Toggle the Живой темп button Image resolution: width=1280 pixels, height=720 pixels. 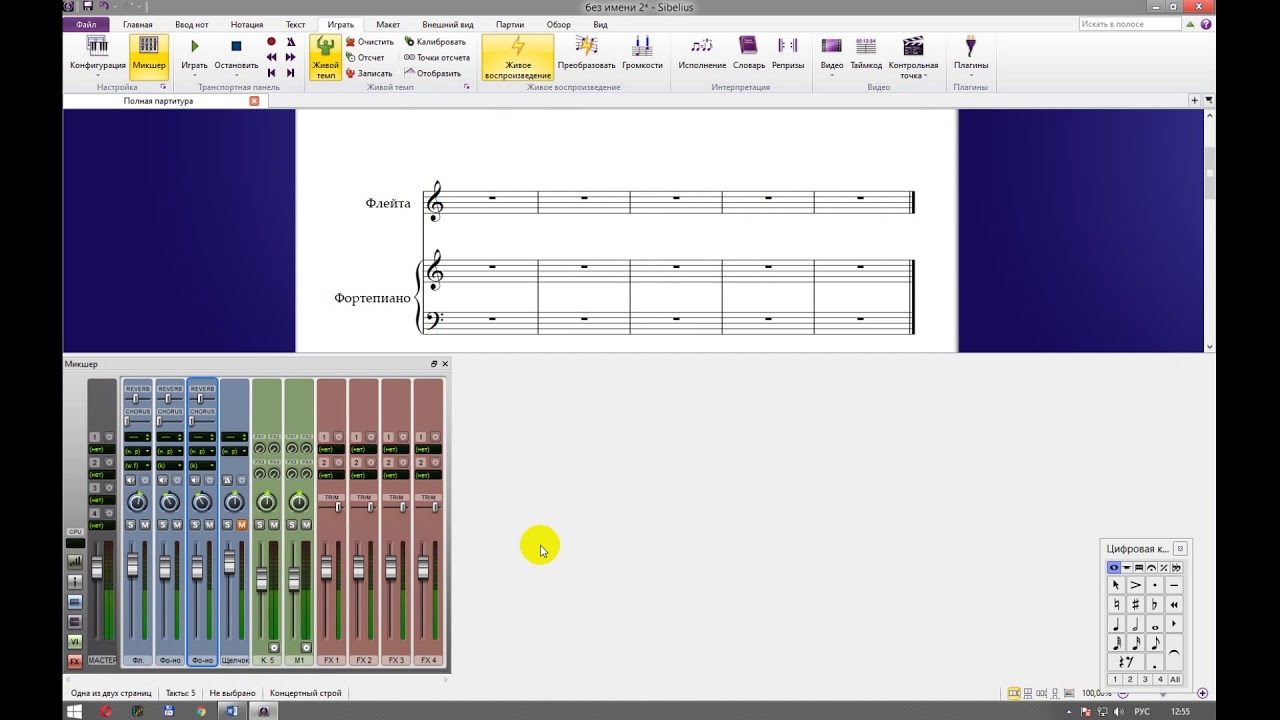[325, 57]
